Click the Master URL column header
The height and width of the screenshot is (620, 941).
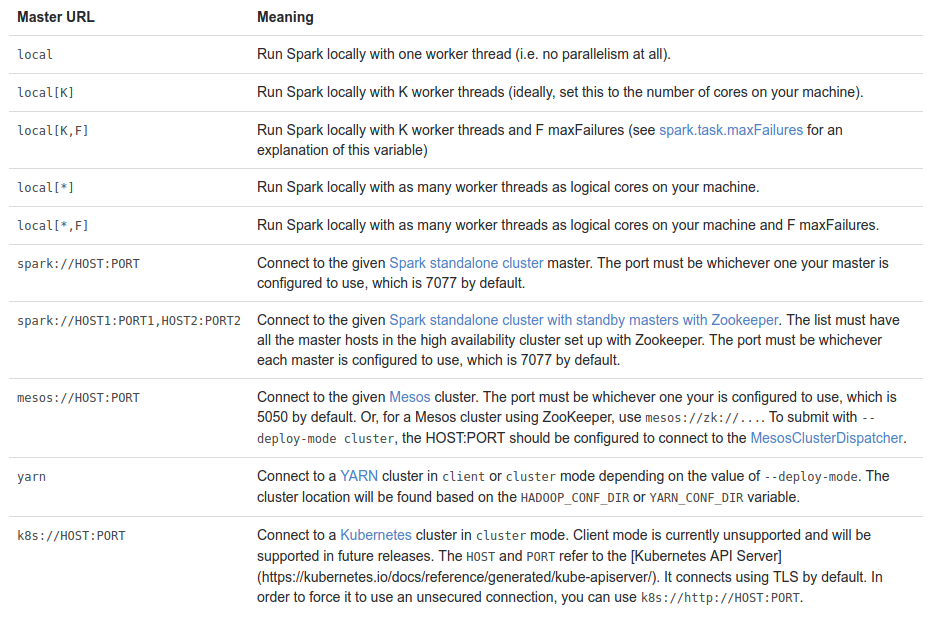pyautogui.click(x=56, y=17)
